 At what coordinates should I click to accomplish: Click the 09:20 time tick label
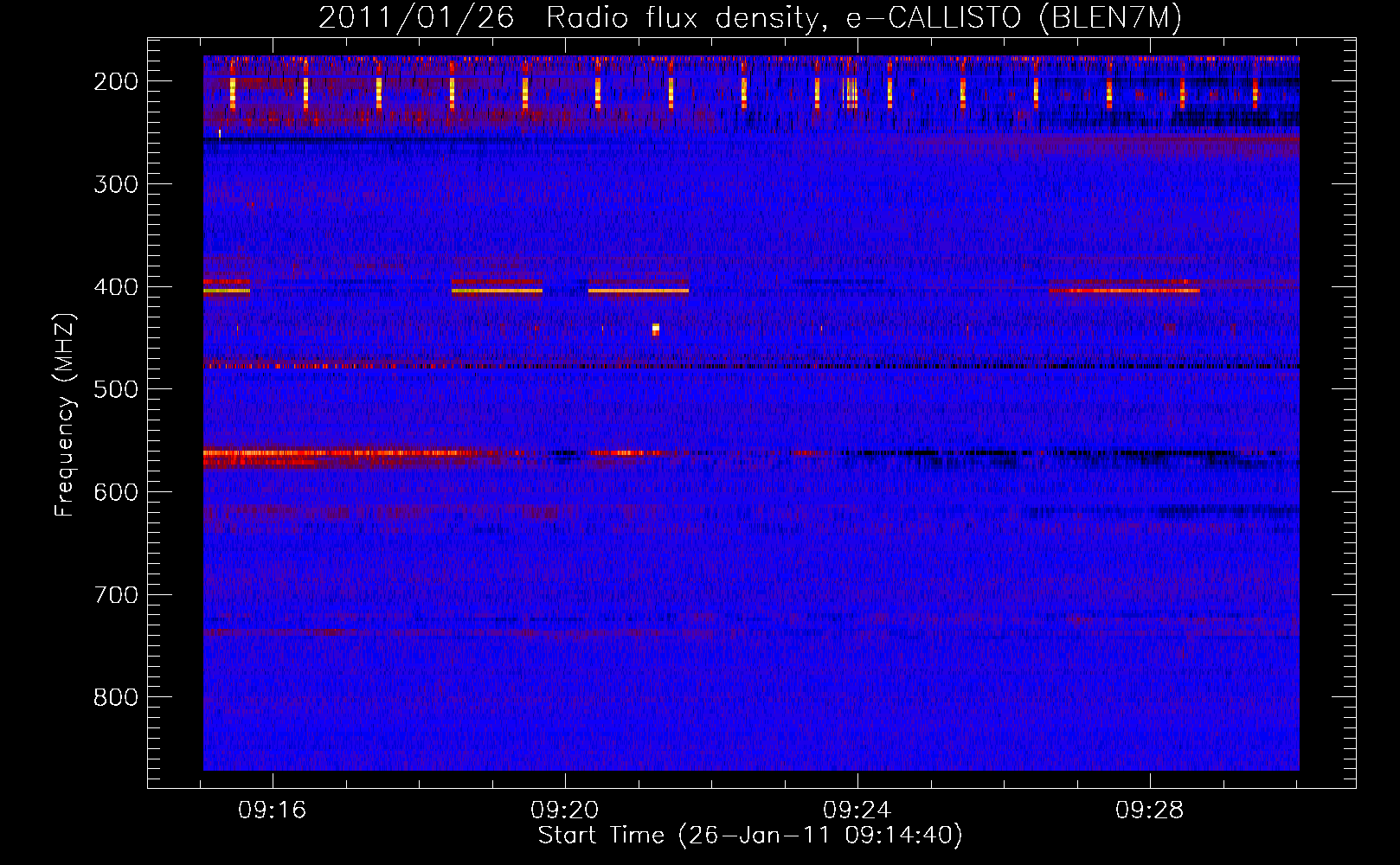[565, 811]
